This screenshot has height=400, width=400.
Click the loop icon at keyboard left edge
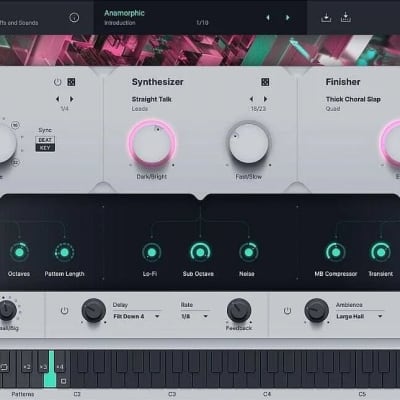(x=4, y=367)
